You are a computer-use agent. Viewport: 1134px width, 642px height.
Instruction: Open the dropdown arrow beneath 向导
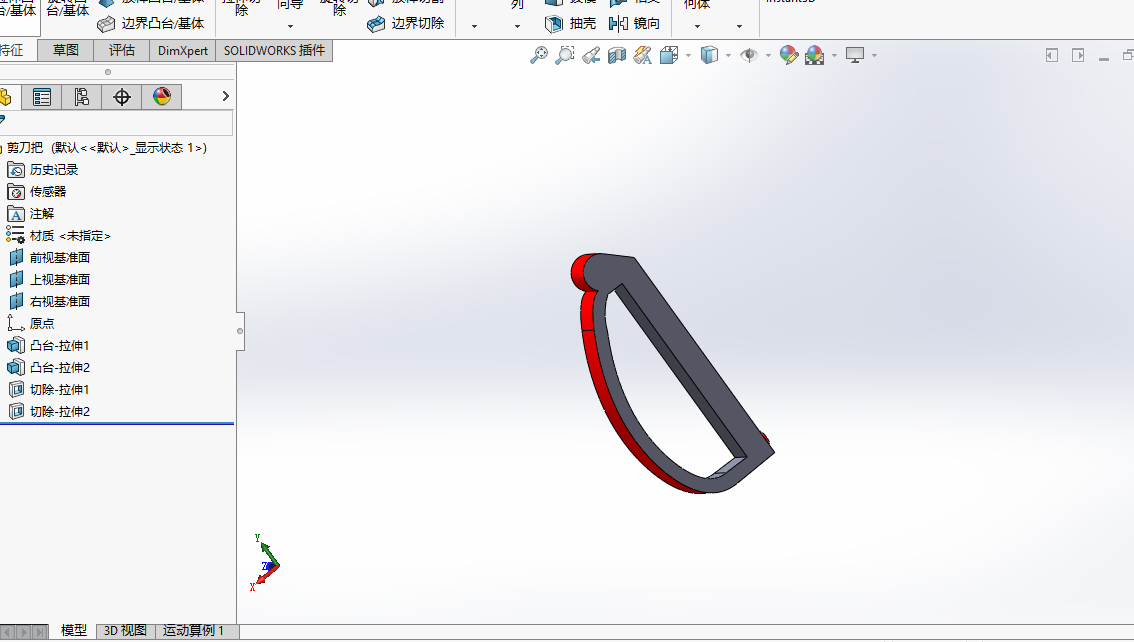(x=290, y=27)
